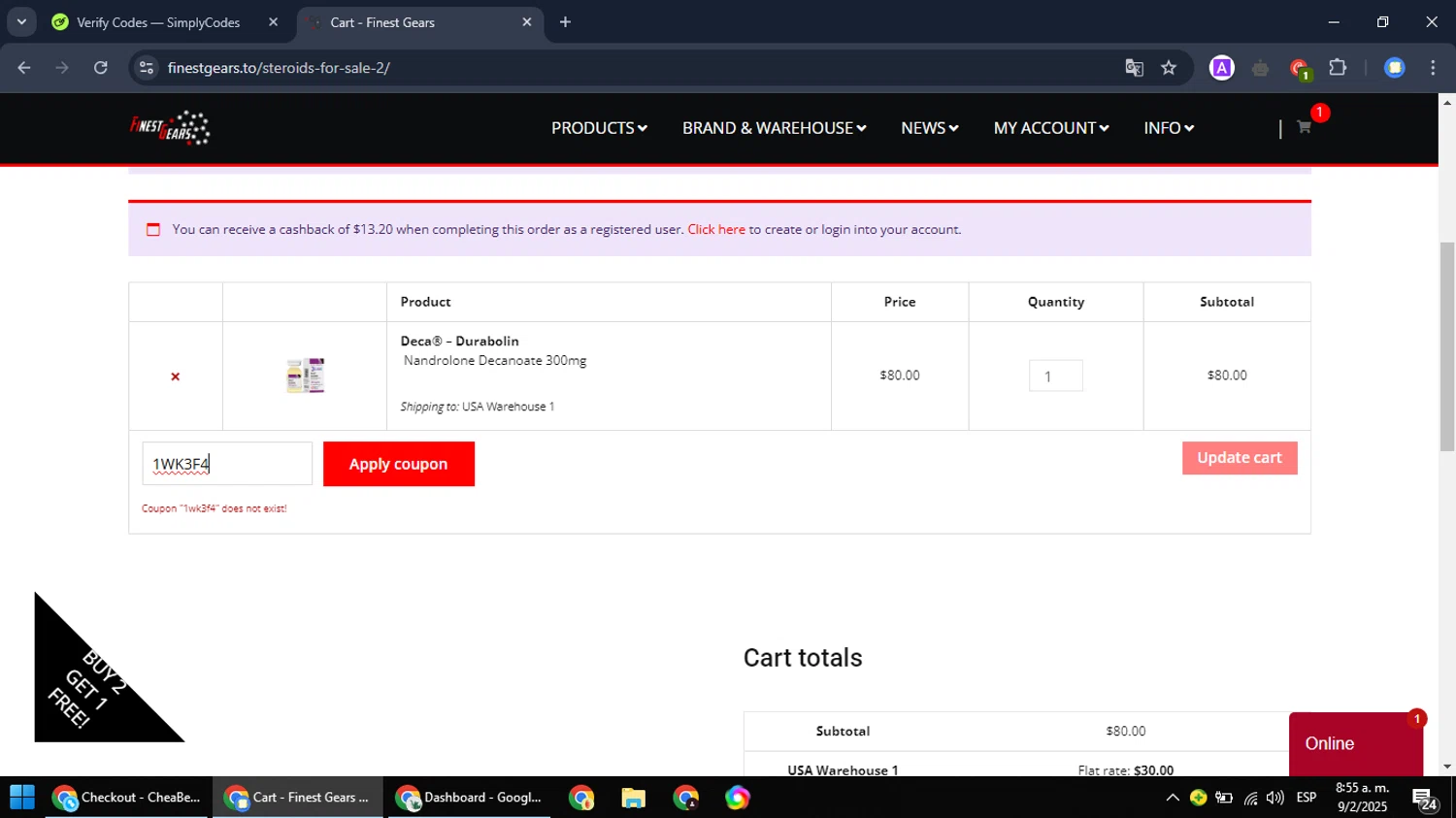
Task: Click the Update cart button
Action: (1240, 458)
